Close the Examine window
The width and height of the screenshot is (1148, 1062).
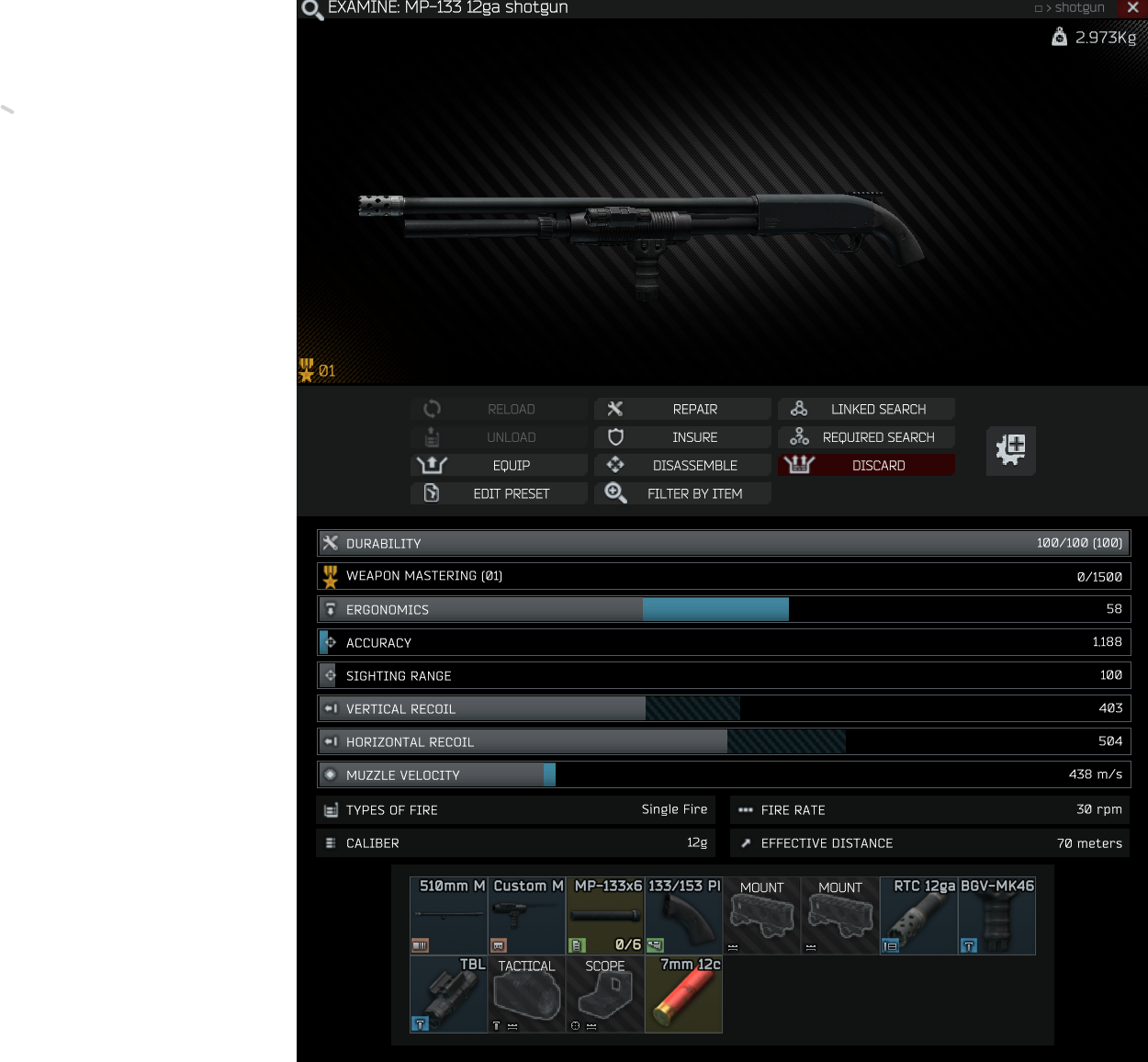pyautogui.click(x=1132, y=7)
